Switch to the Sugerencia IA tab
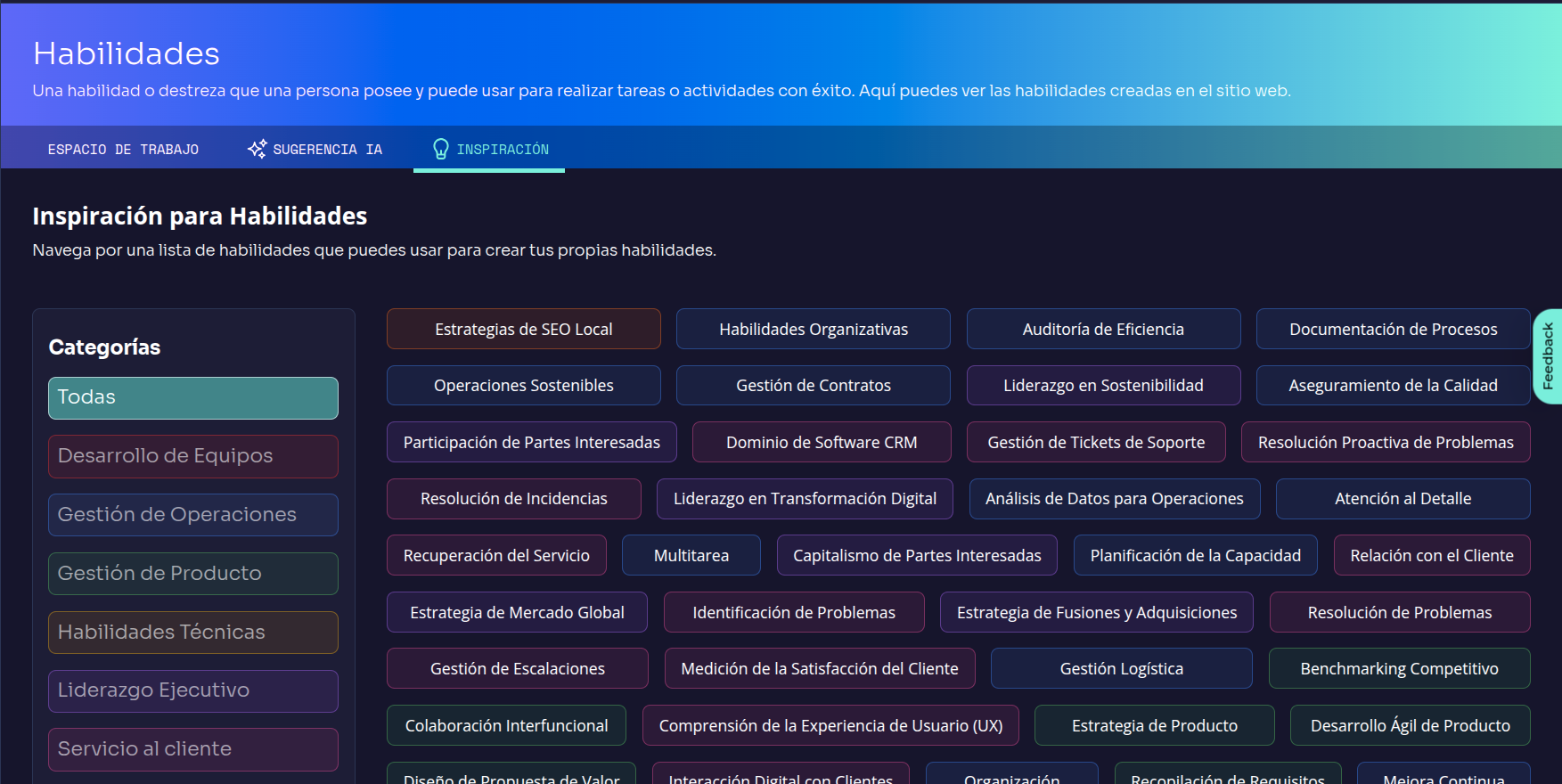The image size is (1562, 784). [x=326, y=150]
